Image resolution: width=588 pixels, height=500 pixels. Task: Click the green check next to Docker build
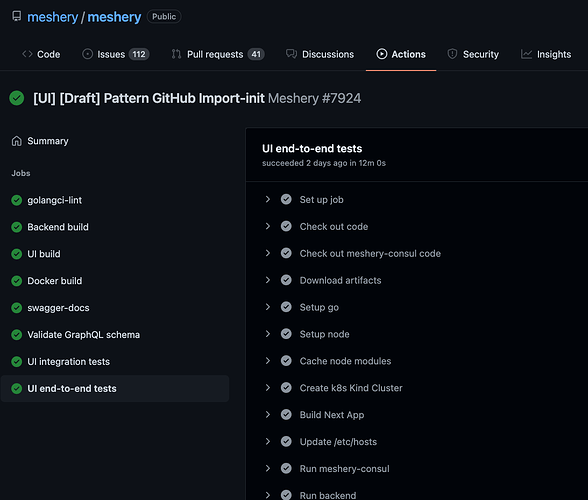point(16,281)
